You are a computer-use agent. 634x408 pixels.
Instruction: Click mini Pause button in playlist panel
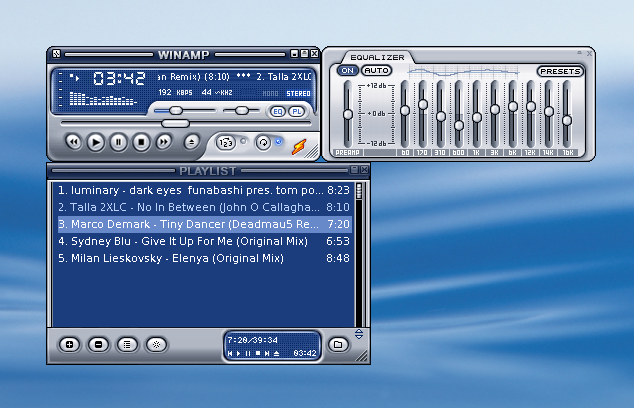pos(248,353)
